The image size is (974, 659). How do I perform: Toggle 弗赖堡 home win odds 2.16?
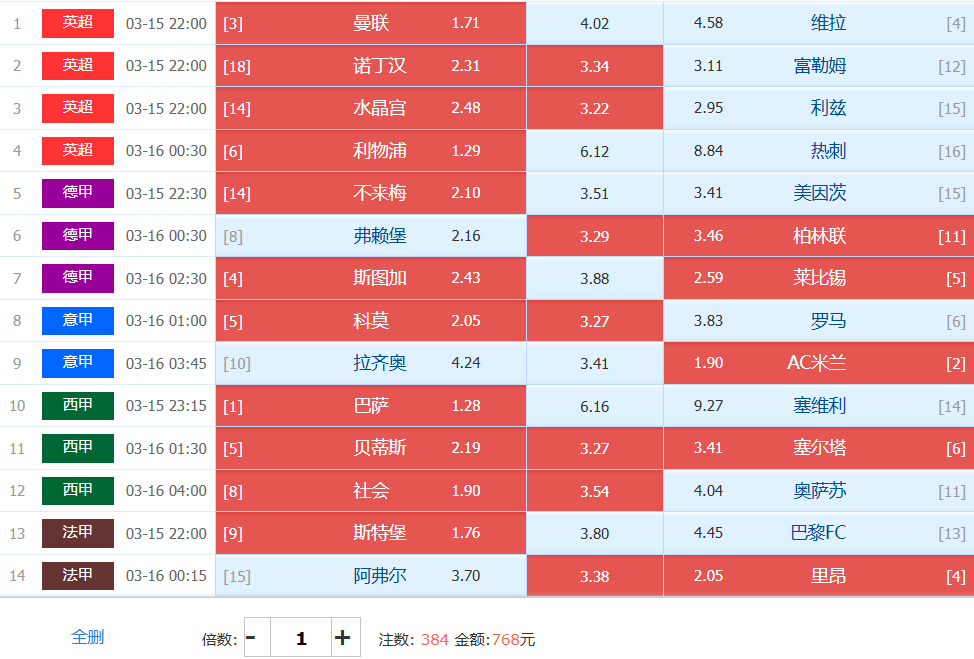(371, 236)
